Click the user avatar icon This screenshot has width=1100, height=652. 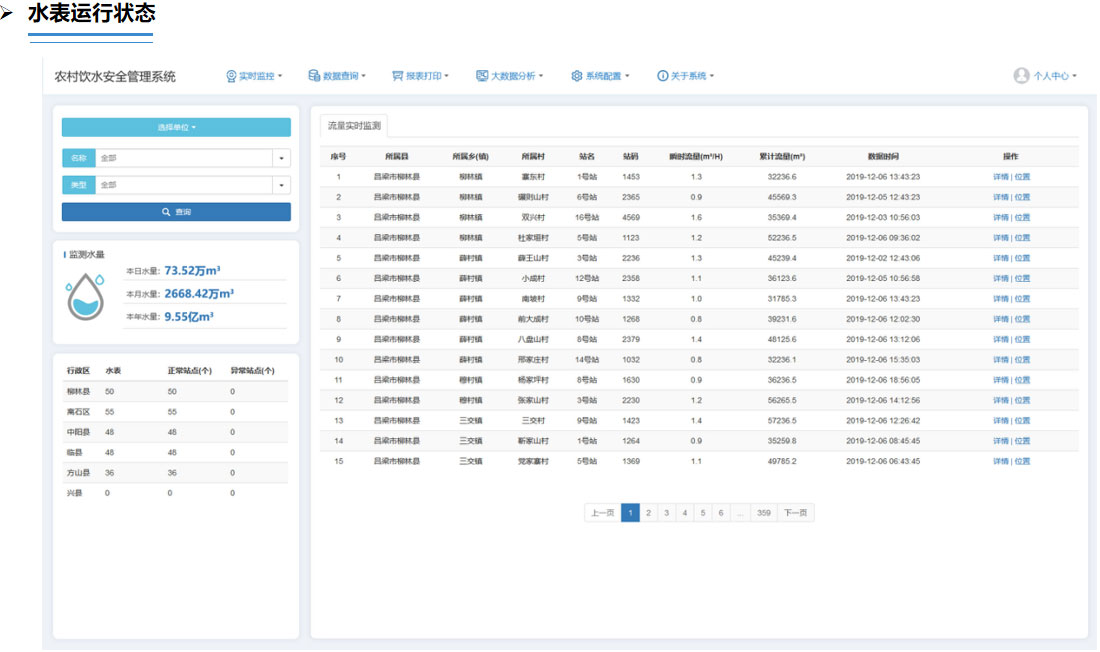coord(1021,75)
